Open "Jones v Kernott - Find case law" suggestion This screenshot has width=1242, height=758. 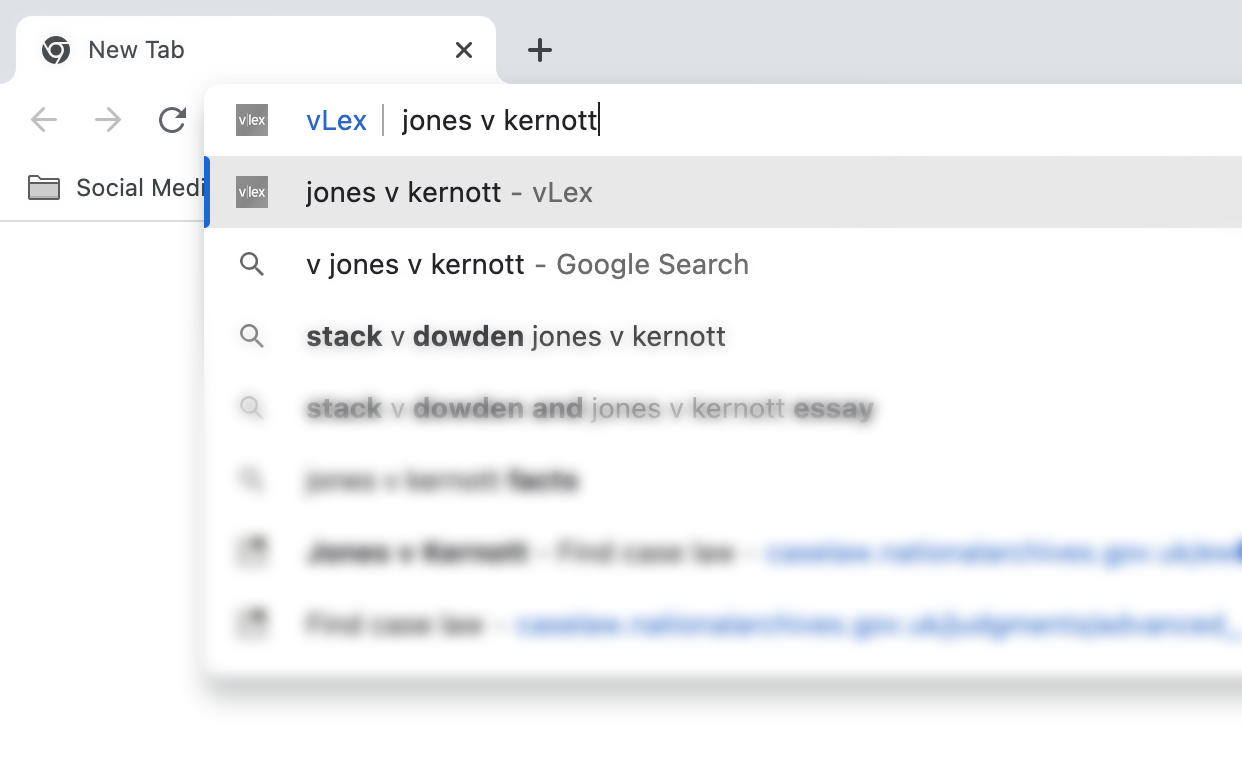(x=723, y=552)
